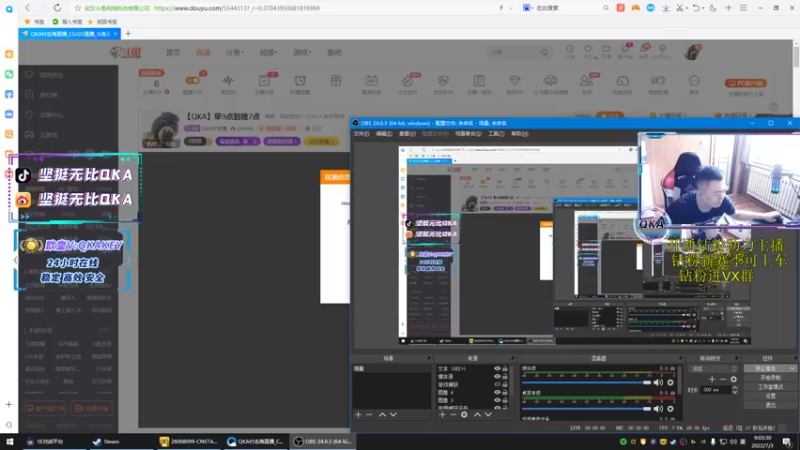Move scene up in OBS Scenes panel

click(x=382, y=415)
